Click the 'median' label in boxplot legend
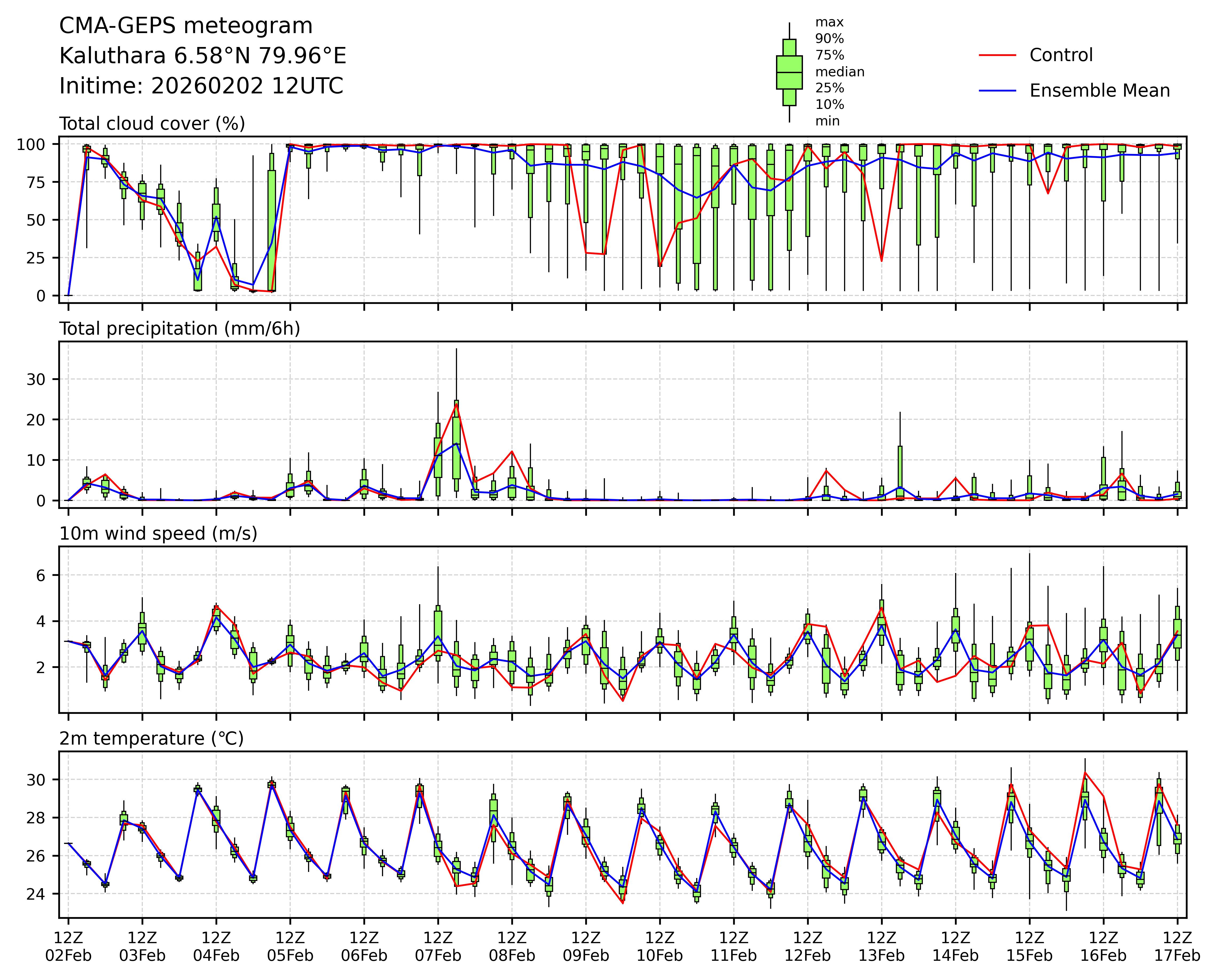The image size is (1217, 980). [839, 72]
